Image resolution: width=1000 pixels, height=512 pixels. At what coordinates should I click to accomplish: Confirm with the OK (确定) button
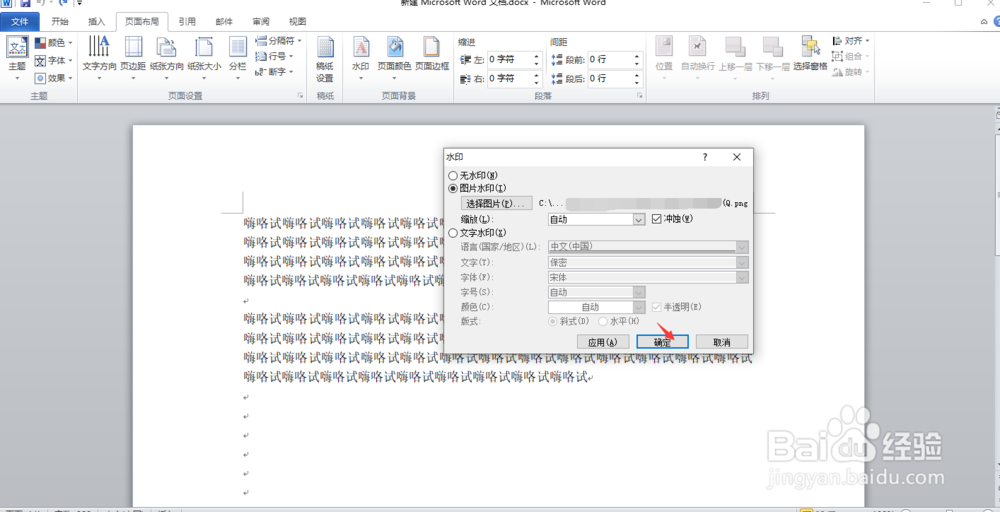[662, 342]
